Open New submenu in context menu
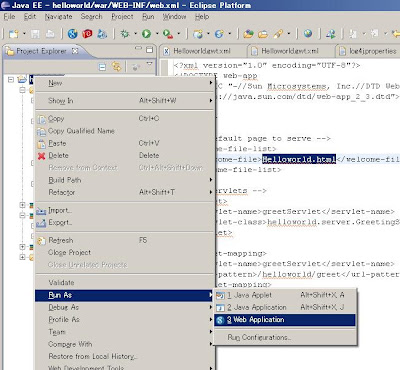This screenshot has width=400, height=370. click(125, 83)
